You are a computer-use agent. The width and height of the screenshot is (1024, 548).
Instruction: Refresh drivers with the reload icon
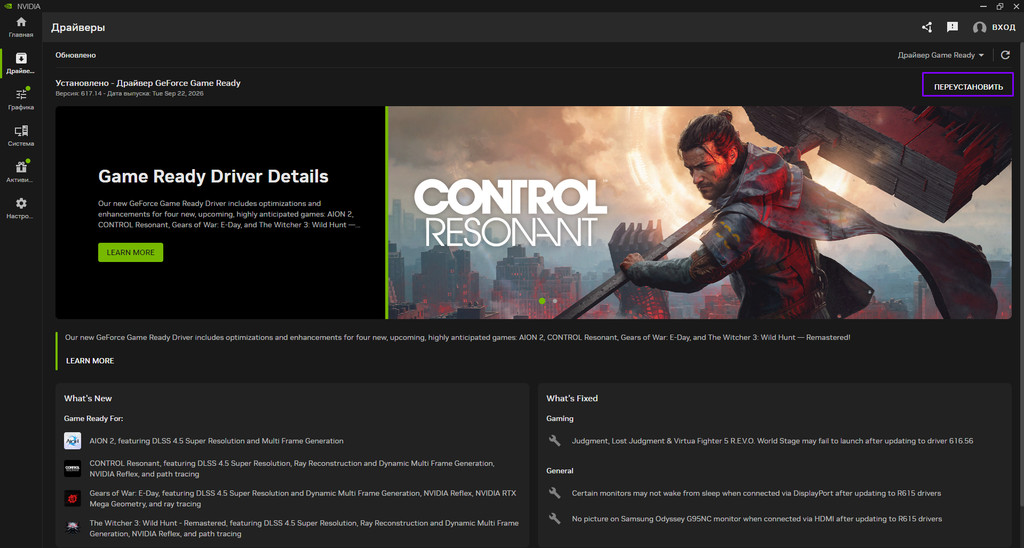click(x=1005, y=55)
